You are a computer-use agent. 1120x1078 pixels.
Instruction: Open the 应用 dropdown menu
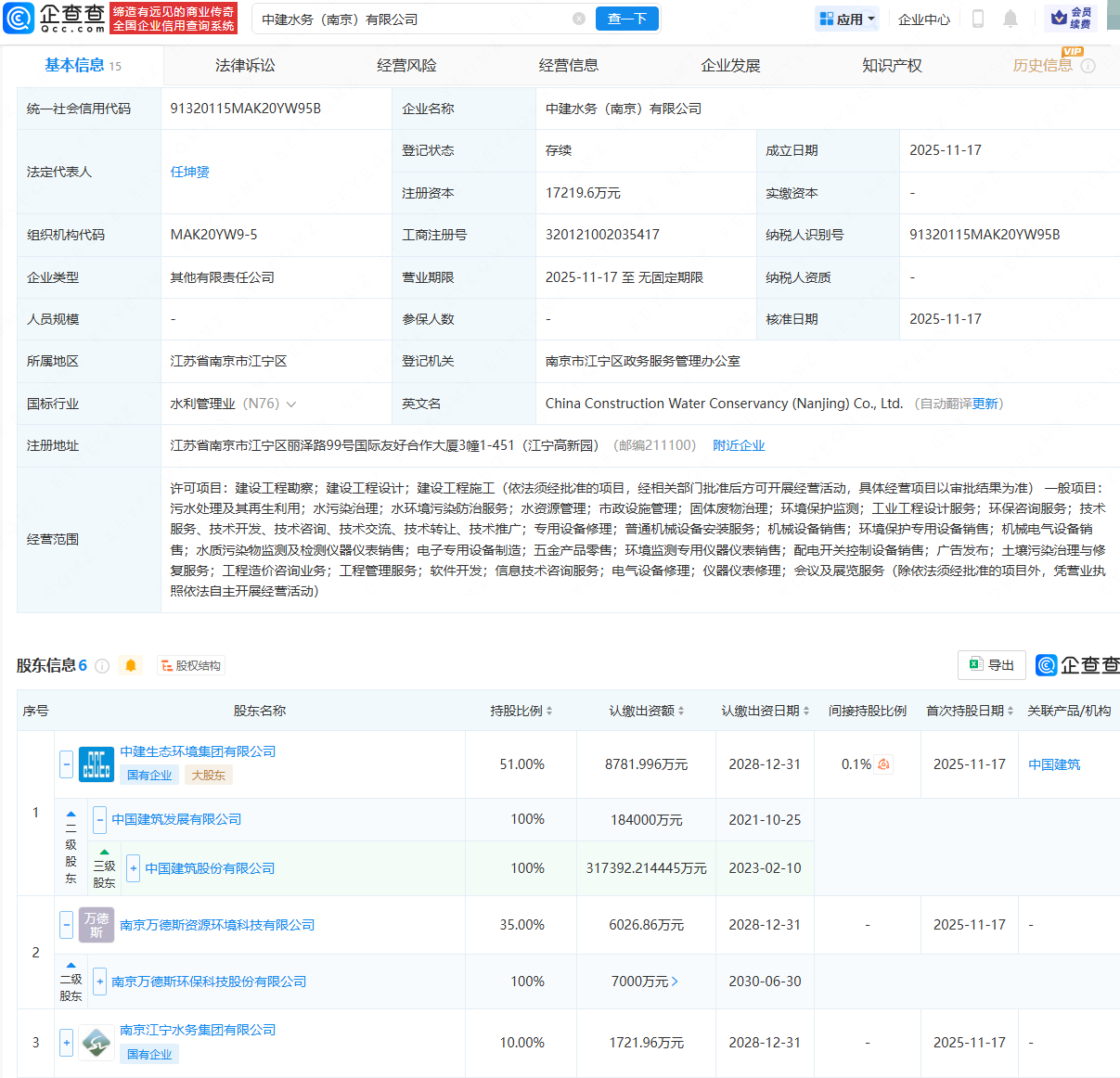(x=846, y=19)
